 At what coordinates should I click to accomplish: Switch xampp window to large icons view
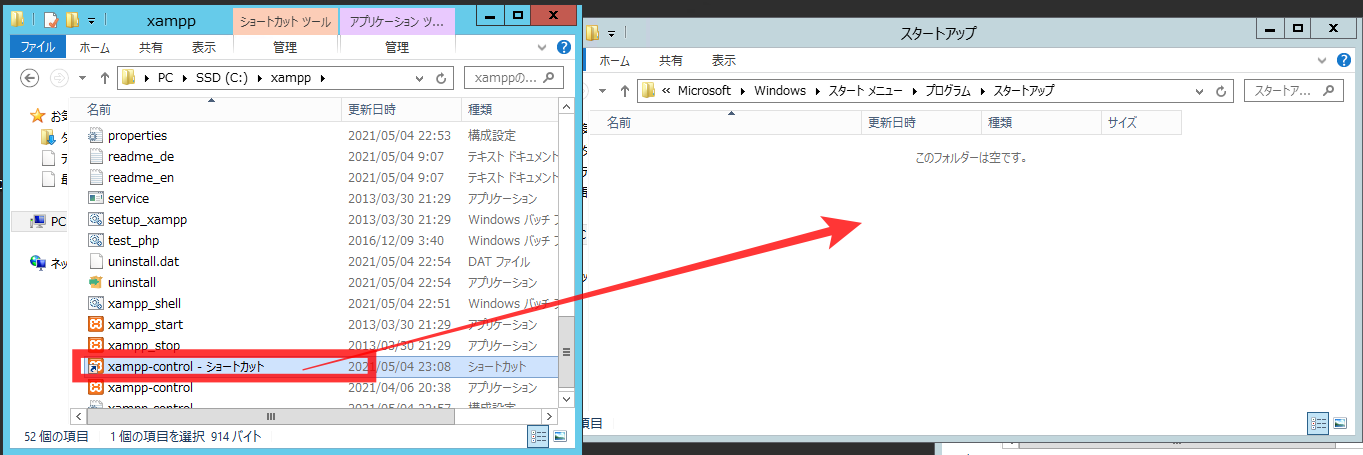560,436
